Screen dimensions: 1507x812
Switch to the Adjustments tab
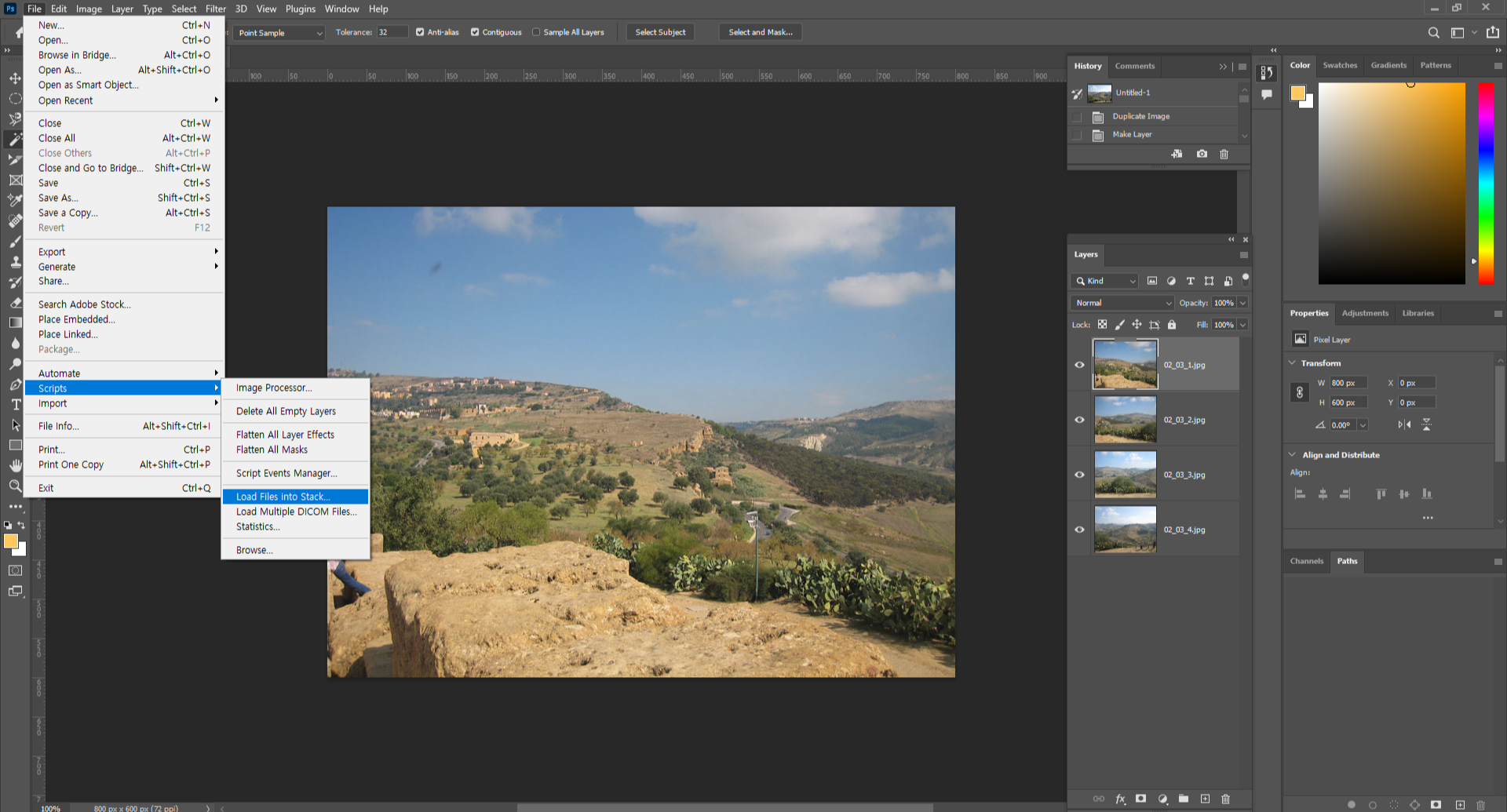click(1365, 313)
